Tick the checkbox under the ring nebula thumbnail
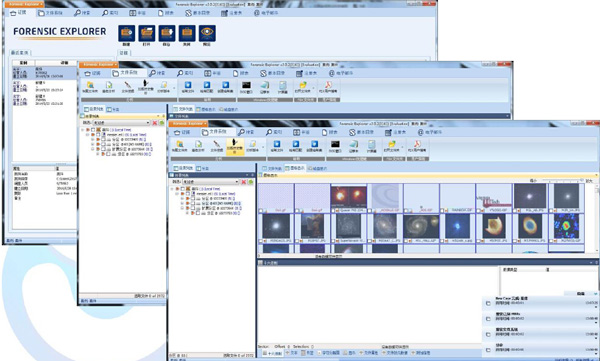600x361 pixels. 515,241
